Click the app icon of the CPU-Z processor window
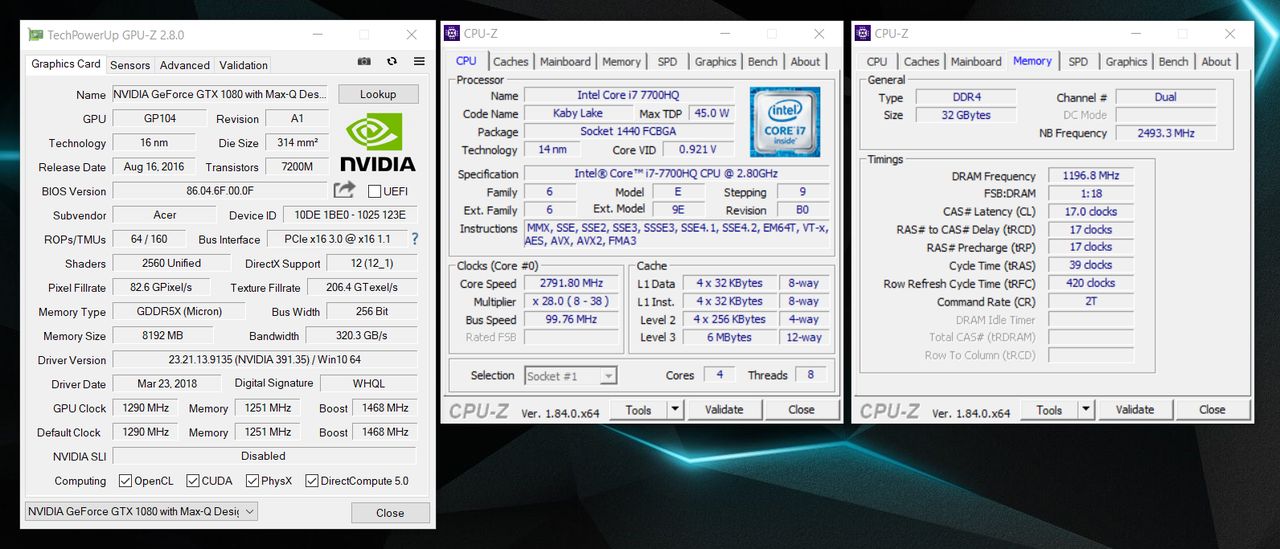This screenshot has height=549, width=1280. [452, 33]
